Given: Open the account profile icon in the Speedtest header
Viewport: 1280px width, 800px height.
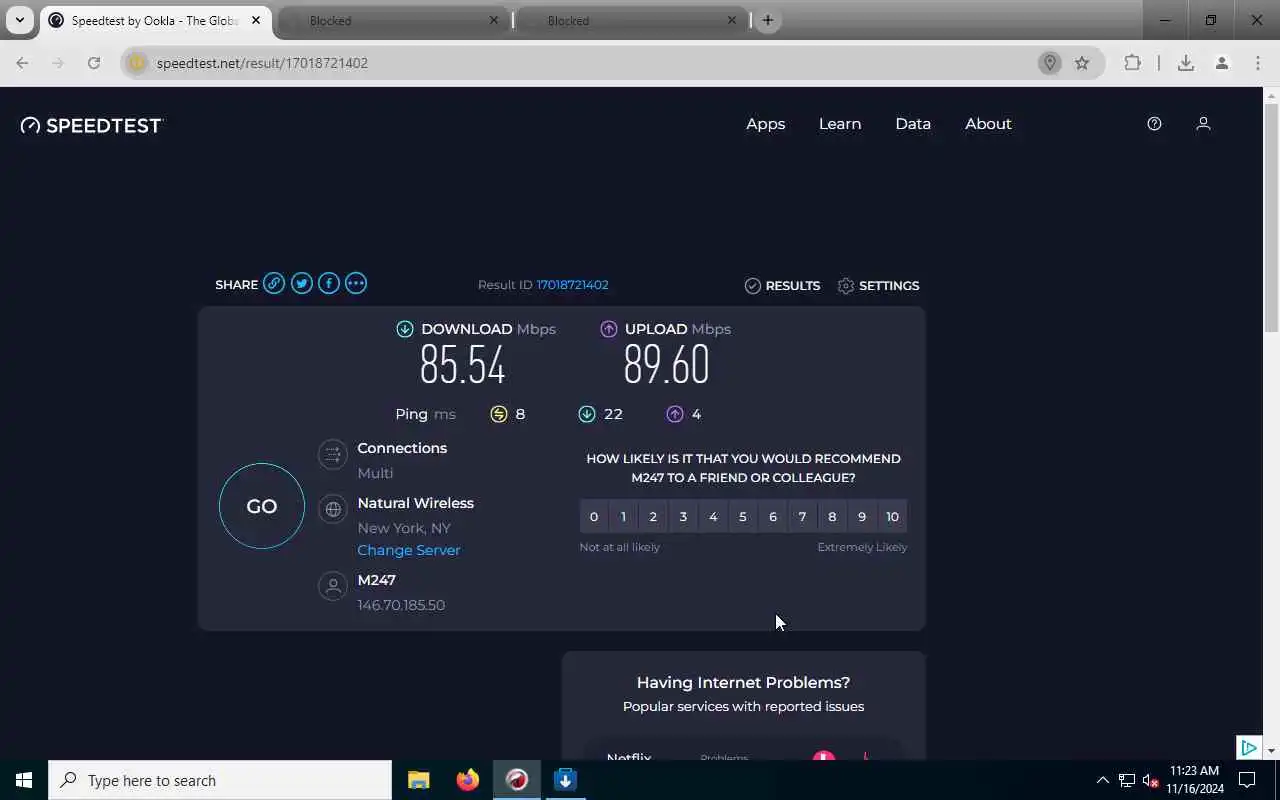Looking at the screenshot, I should tap(1203, 124).
